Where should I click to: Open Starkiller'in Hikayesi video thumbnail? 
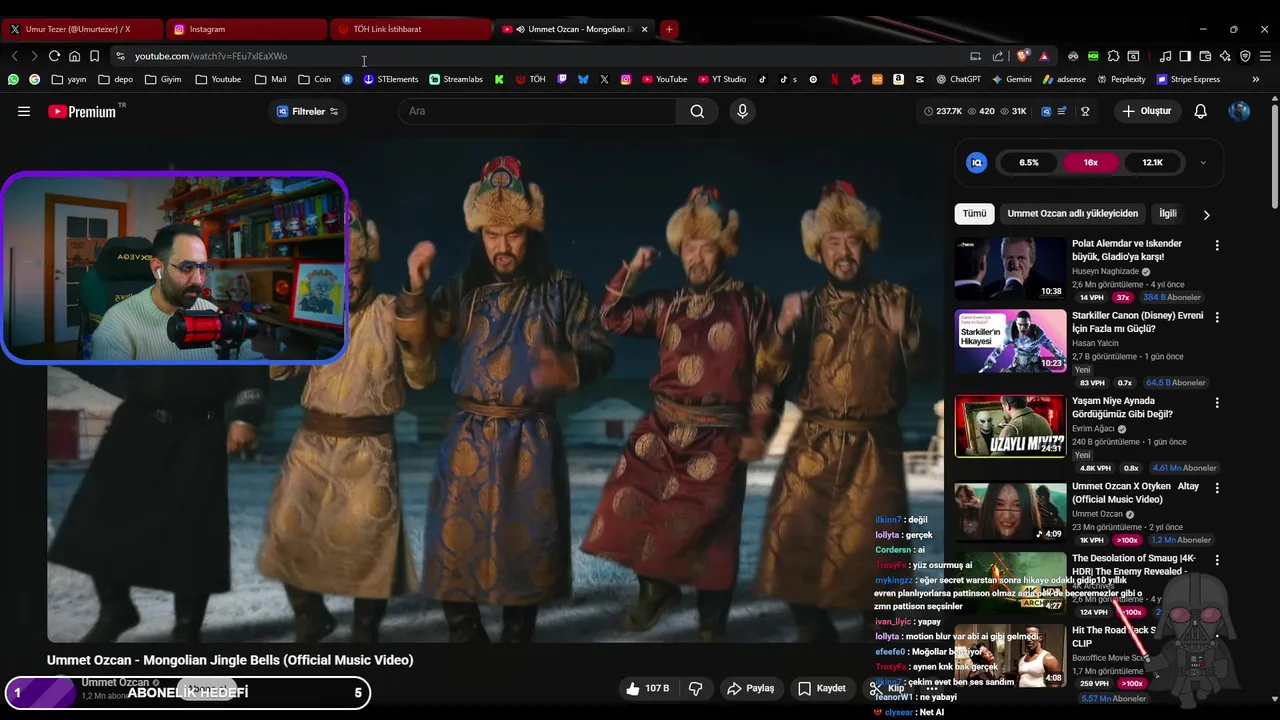[x=1010, y=340]
